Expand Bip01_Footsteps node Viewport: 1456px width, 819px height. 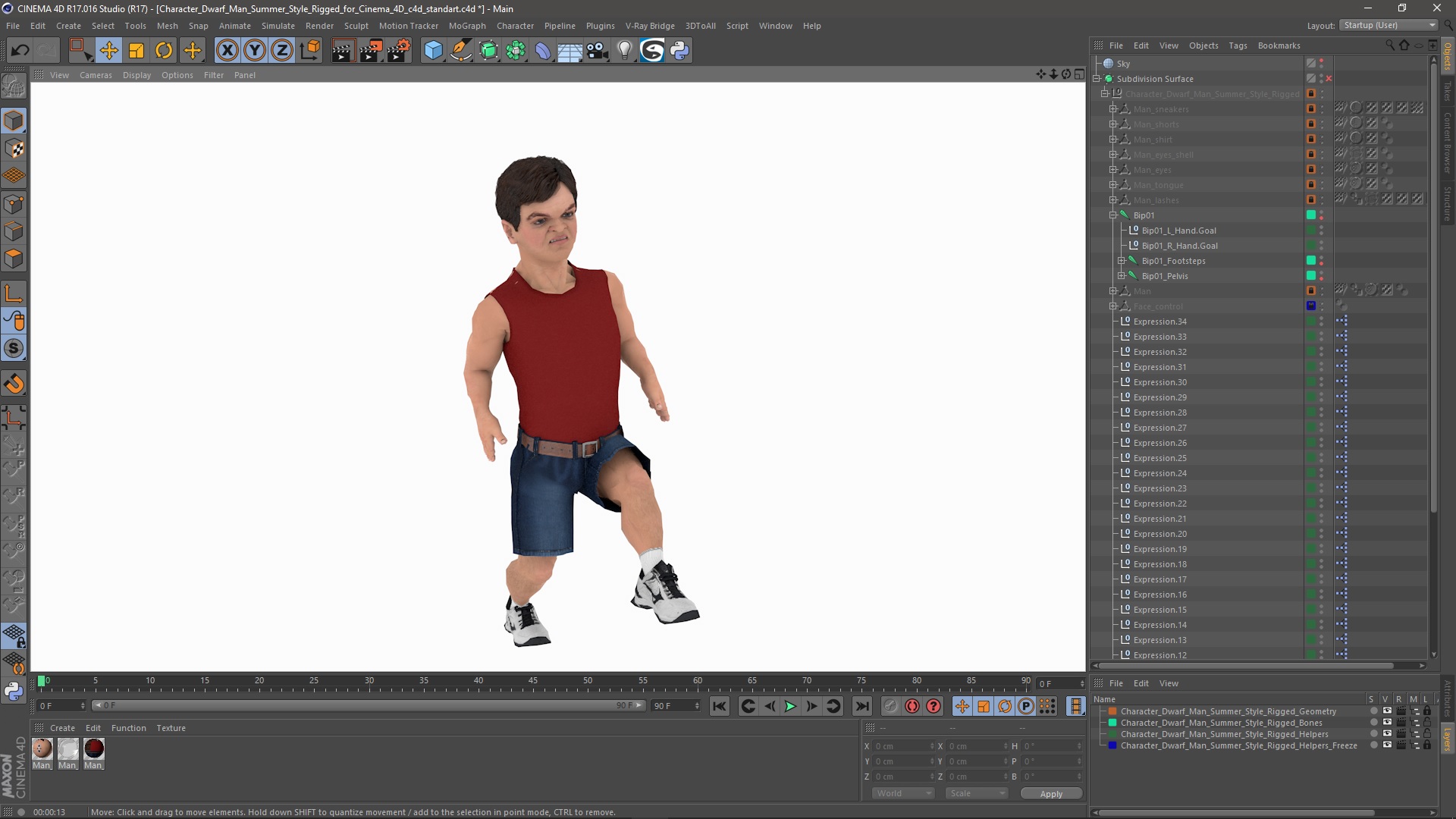point(1122,261)
